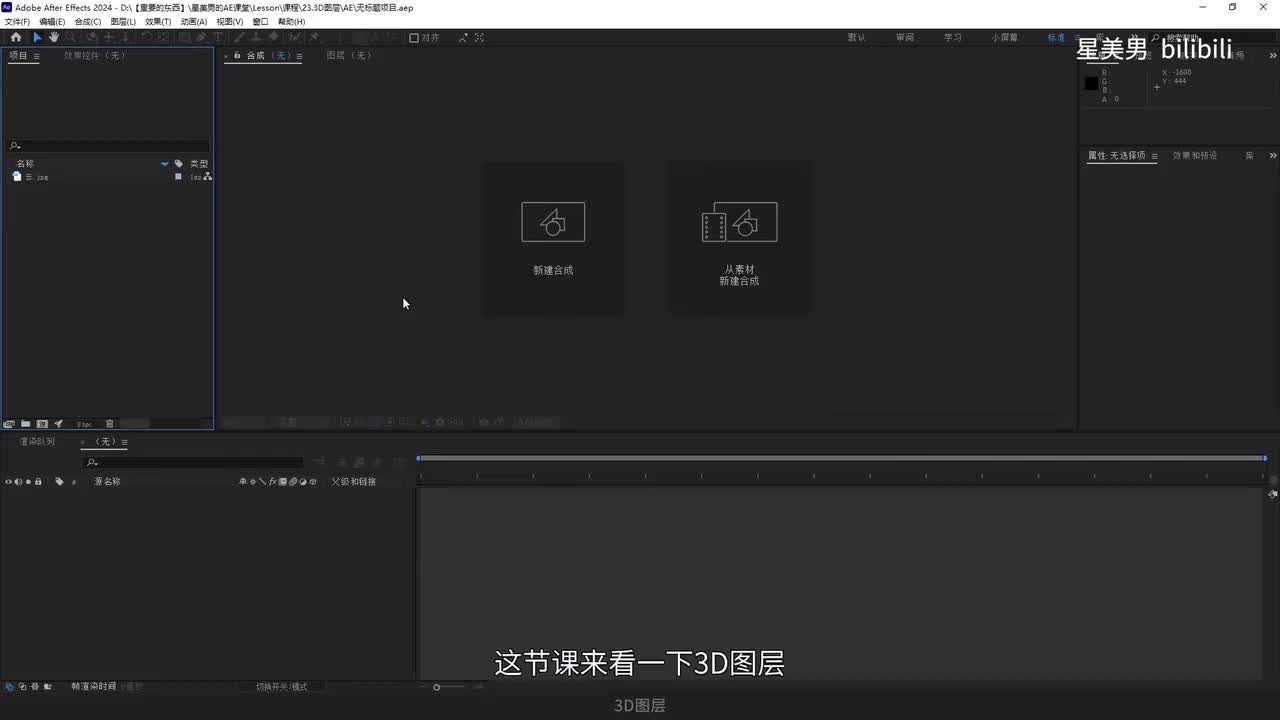Click the 从素材新建合成 icon
Image resolution: width=1280 pixels, height=720 pixels.
(739, 222)
